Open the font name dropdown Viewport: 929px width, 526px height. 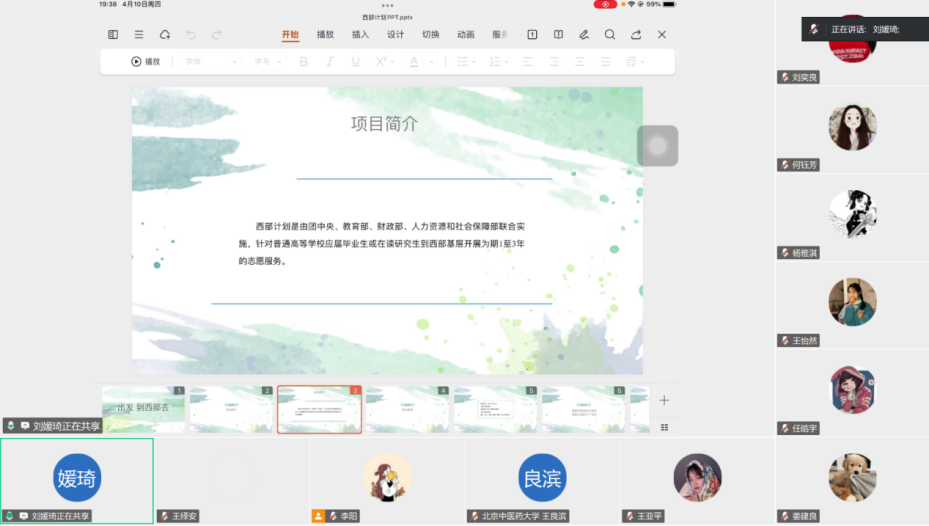point(210,62)
